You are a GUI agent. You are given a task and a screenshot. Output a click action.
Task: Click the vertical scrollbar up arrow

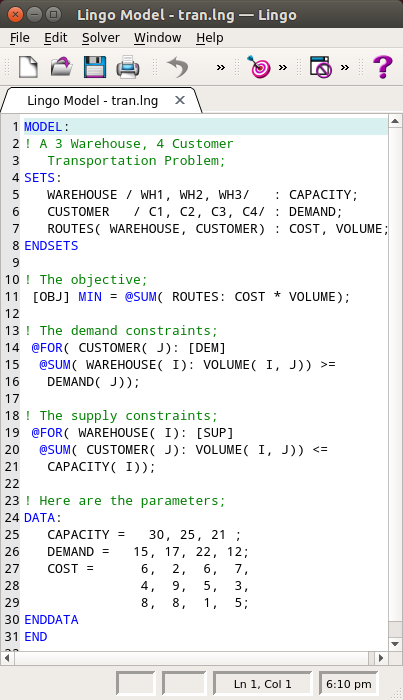395,121
